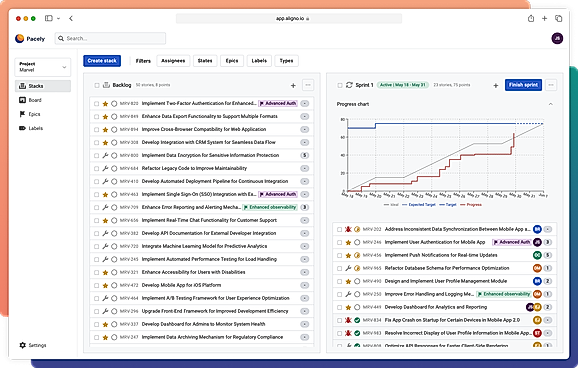The height and width of the screenshot is (368, 578).
Task: Check the MRV-656 story checkbox
Action: coord(96,221)
